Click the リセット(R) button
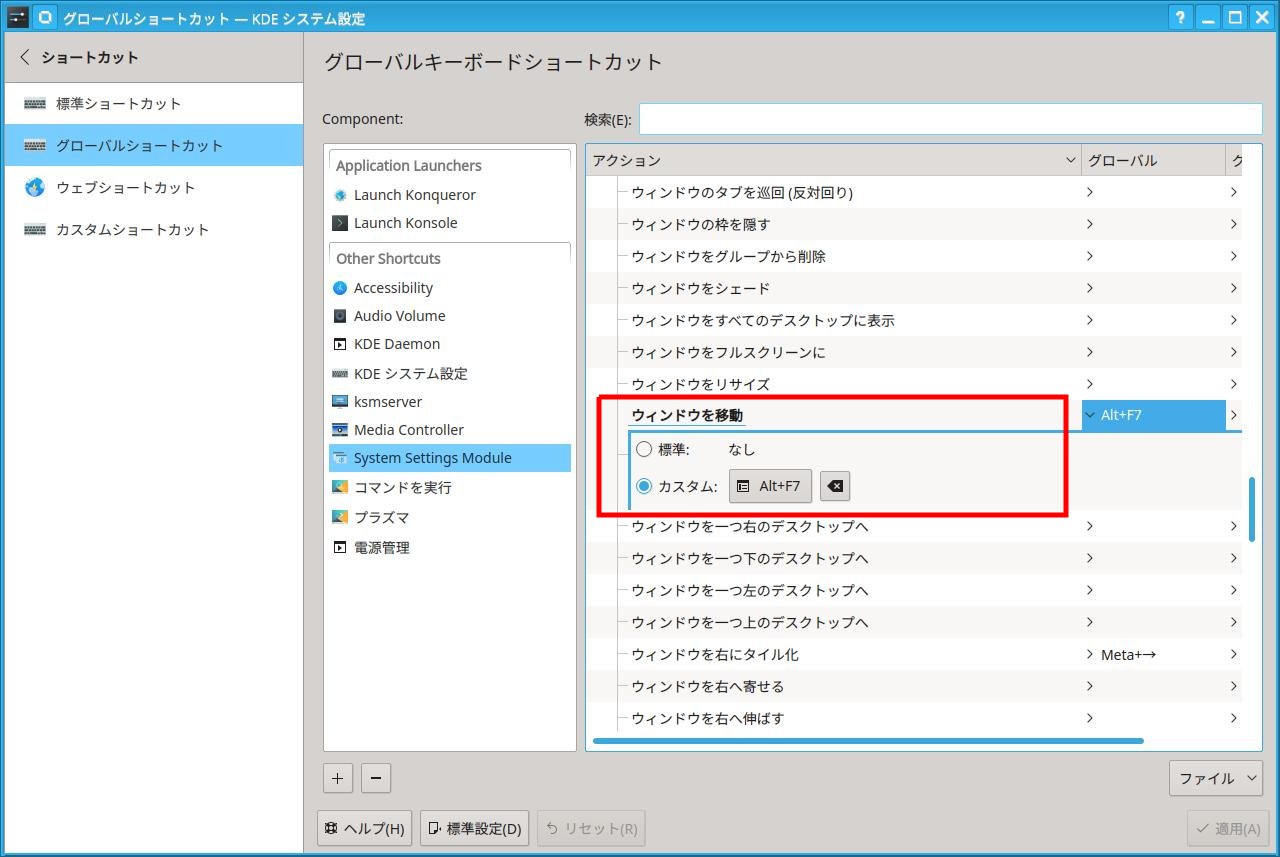Screen dimensions: 1280x857 click(x=591, y=829)
